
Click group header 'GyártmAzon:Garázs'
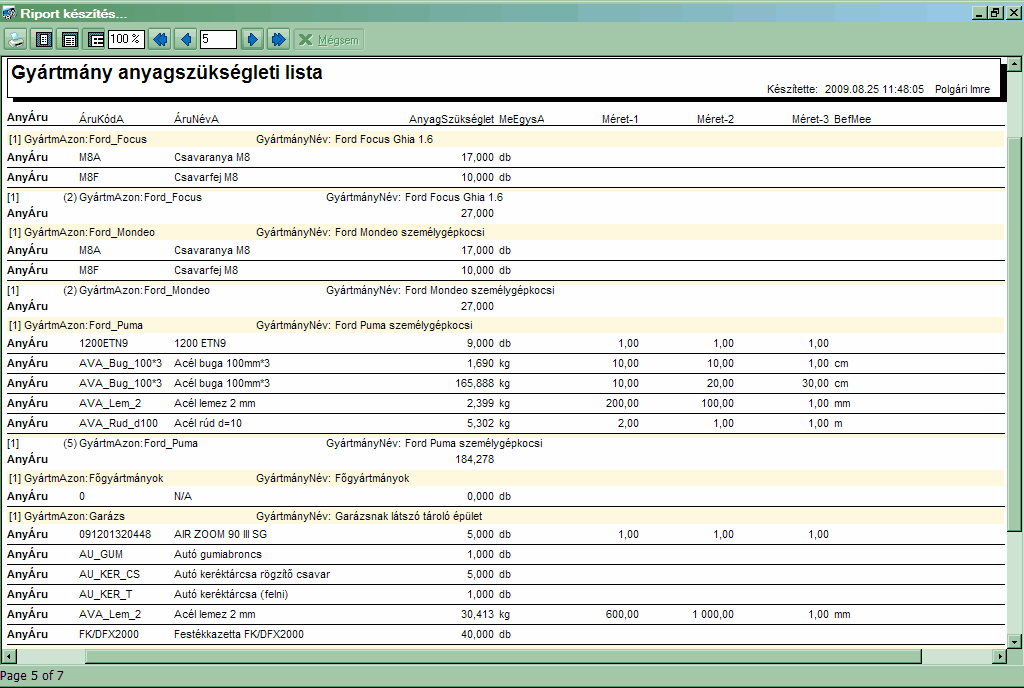click(x=505, y=516)
